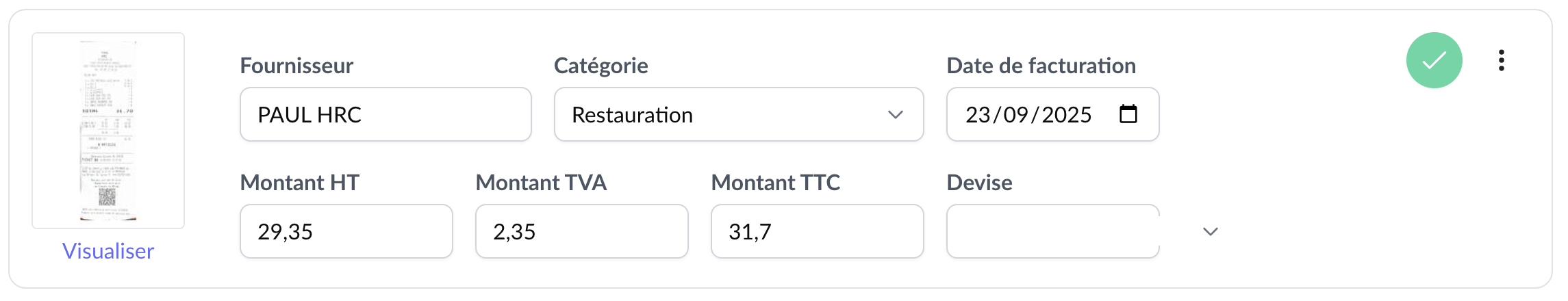Click the Montant HT field showing 29,35
The height and width of the screenshot is (301, 1568).
click(x=346, y=231)
